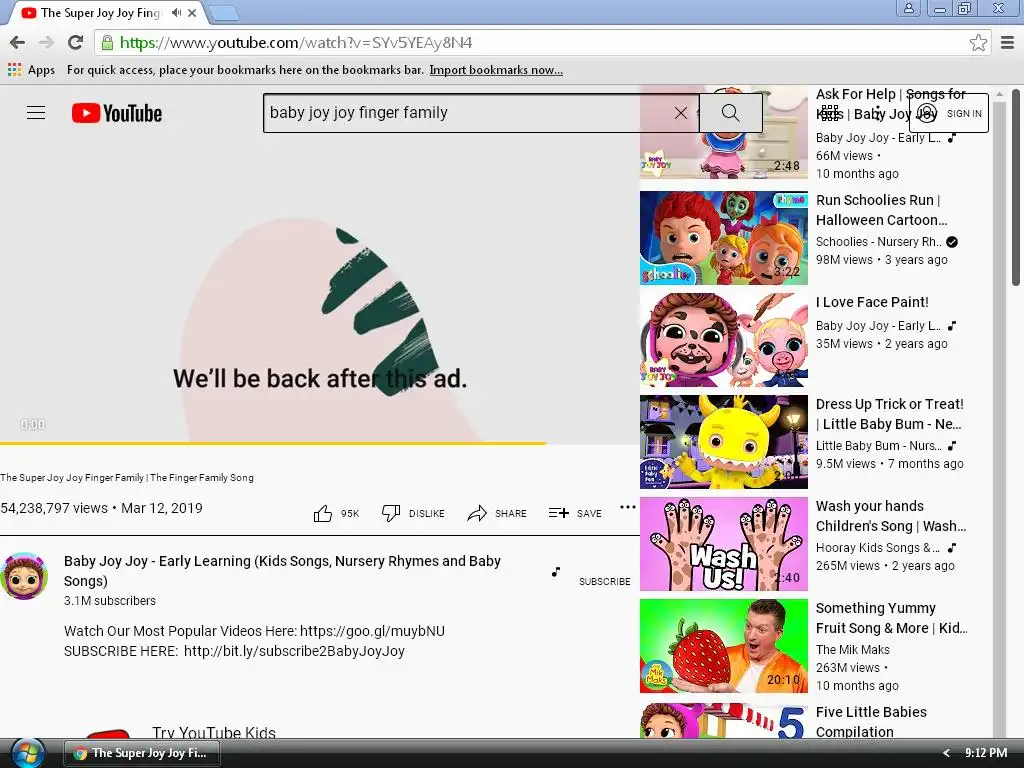
Task: Click I Love Face Paint! title
Action: (872, 302)
